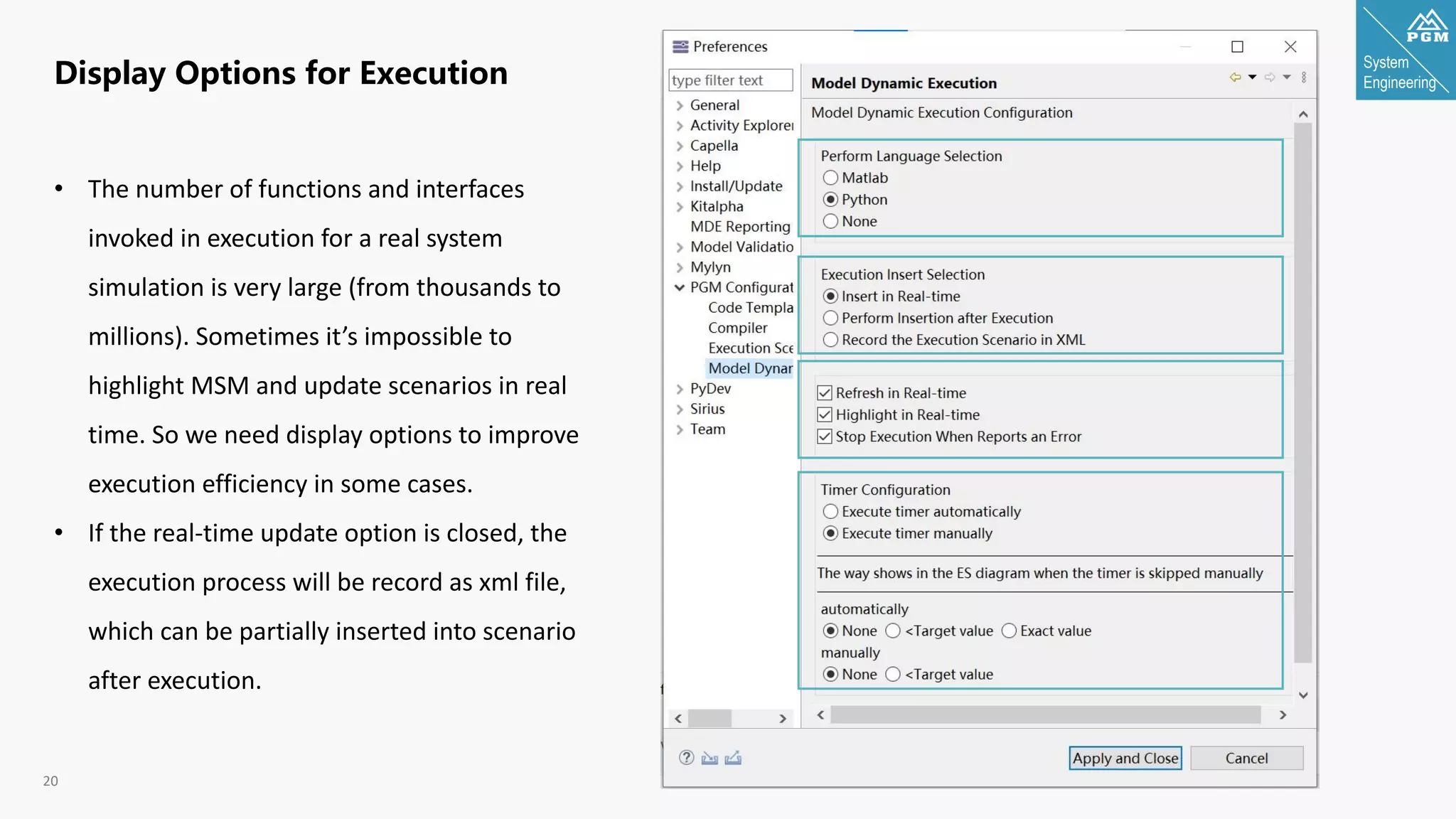The height and width of the screenshot is (819, 1456).
Task: Click the forward navigation arrow icon
Action: [1270, 77]
